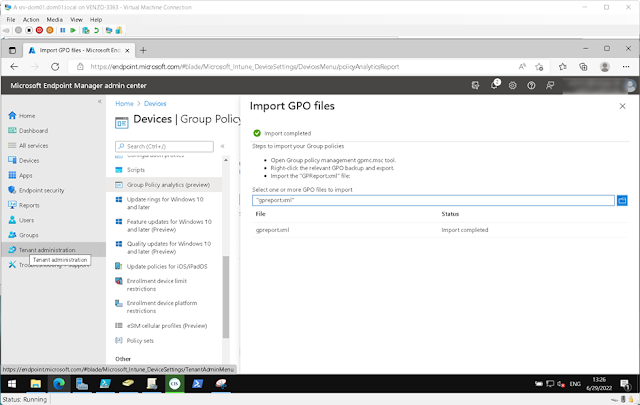The width and height of the screenshot is (640, 405).
Task: Click the VM Revert toolbar icon
Action: (x=96, y=30)
